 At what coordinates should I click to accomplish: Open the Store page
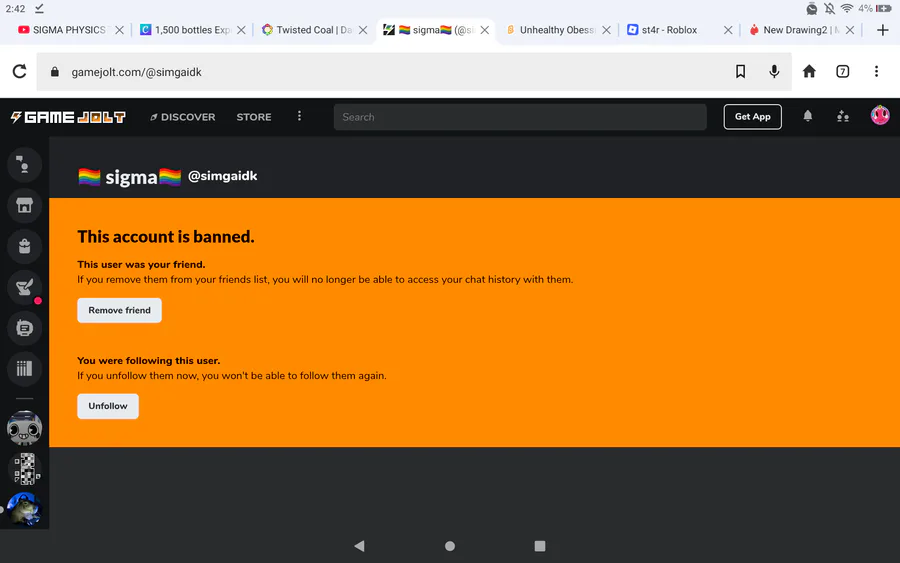point(254,117)
